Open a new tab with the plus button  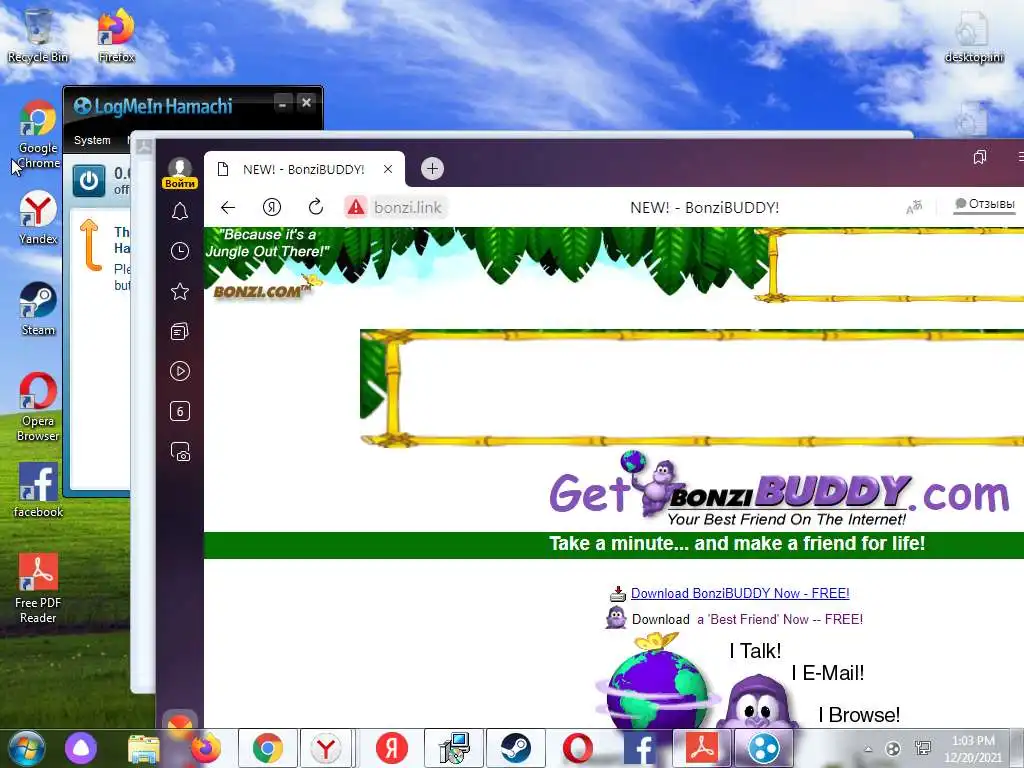pos(432,168)
